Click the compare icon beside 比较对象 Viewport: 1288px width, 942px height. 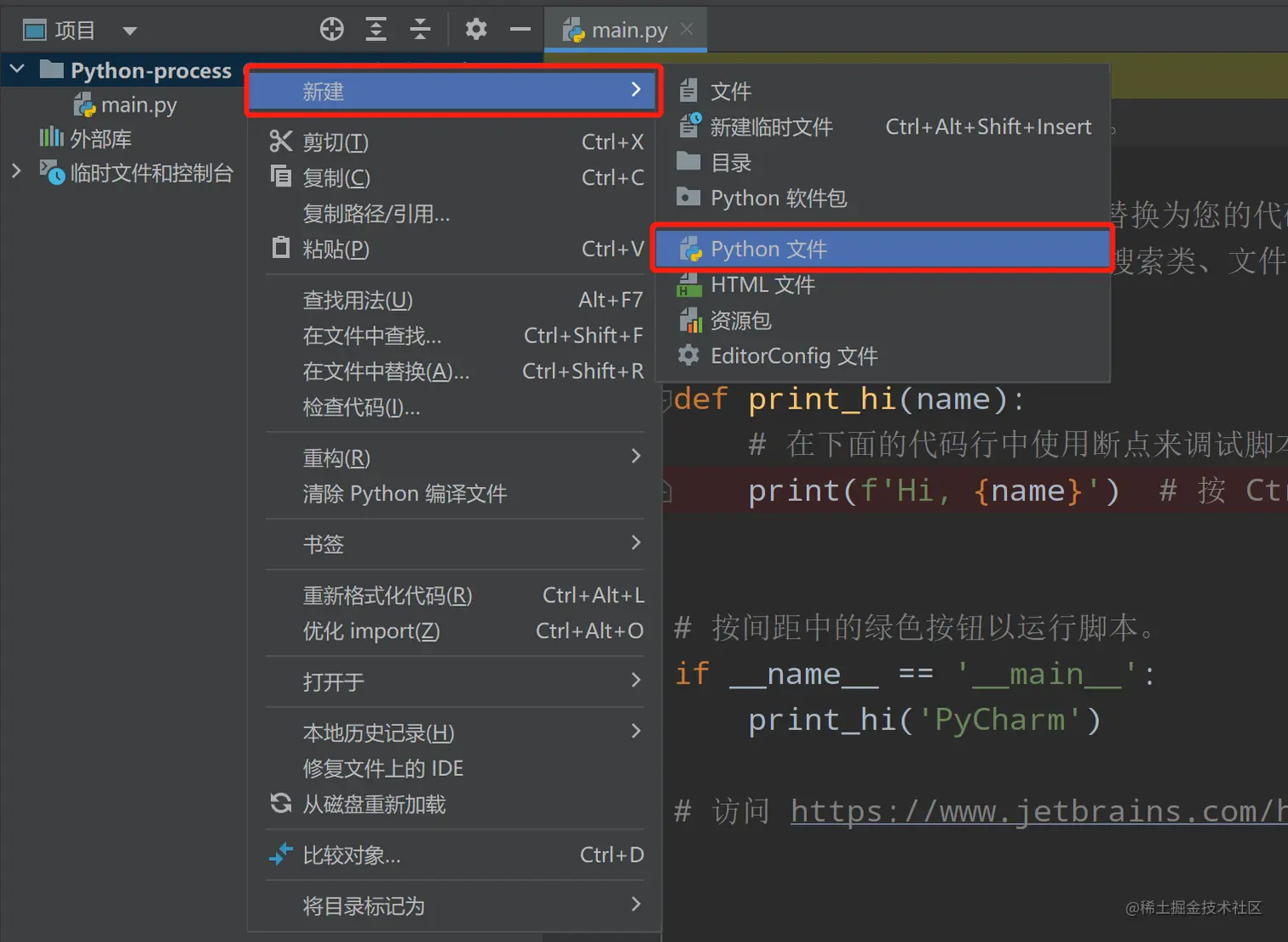coord(281,853)
